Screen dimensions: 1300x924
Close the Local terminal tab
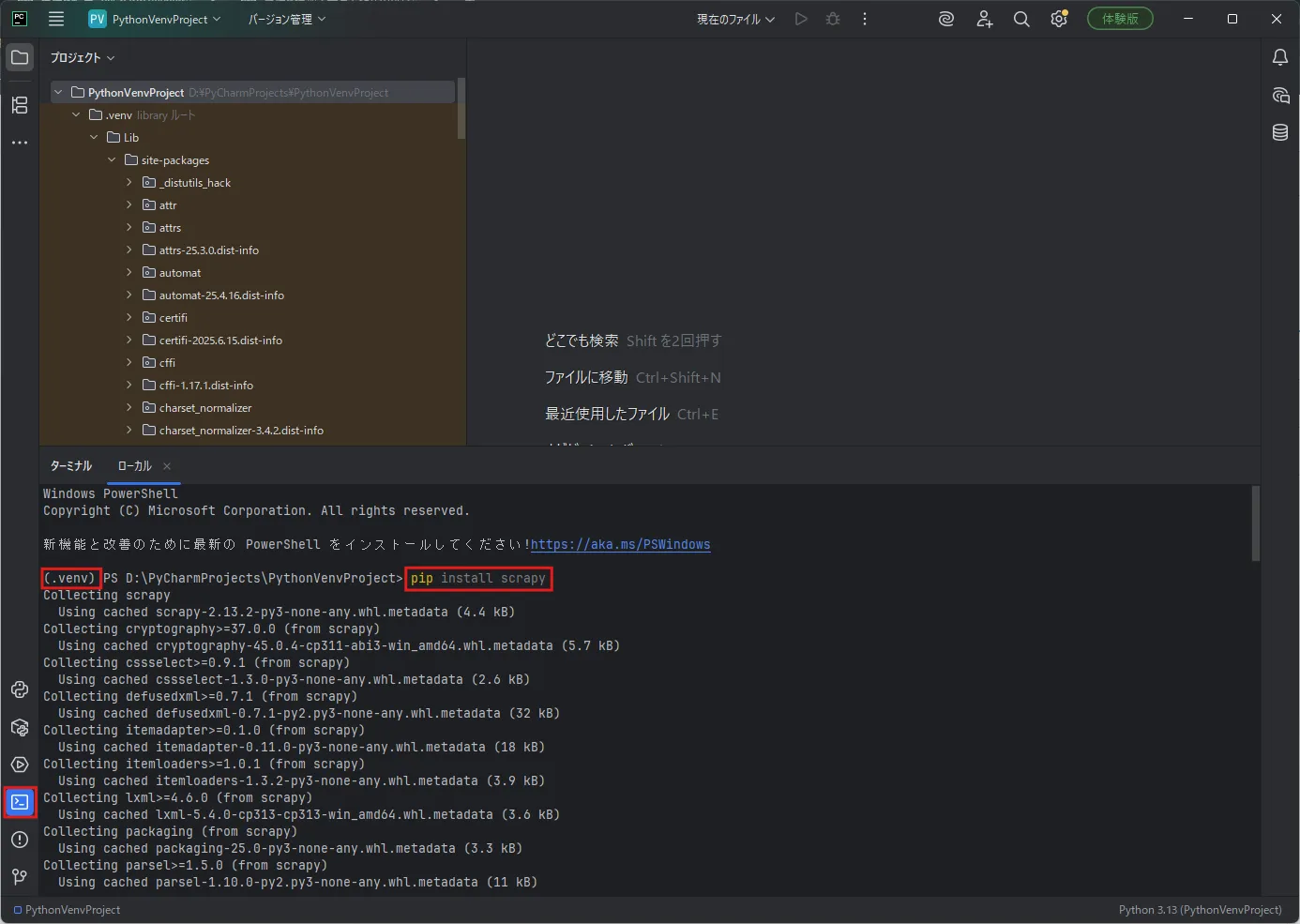point(167,466)
